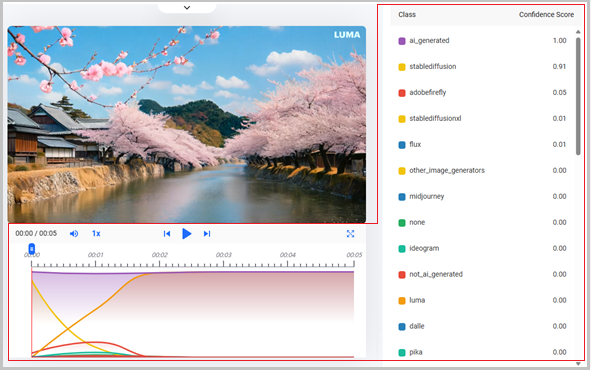
Task: Click the timeline playhead handle
Action: point(32,249)
